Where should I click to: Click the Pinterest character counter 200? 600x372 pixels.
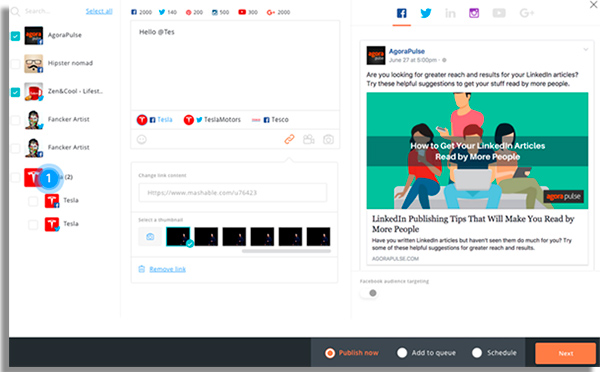(x=194, y=12)
